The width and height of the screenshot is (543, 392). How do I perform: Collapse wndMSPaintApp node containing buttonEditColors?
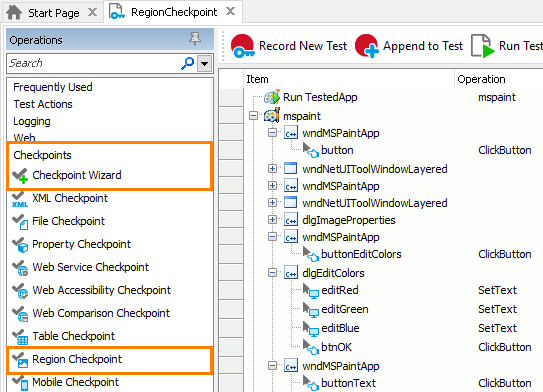[273, 237]
